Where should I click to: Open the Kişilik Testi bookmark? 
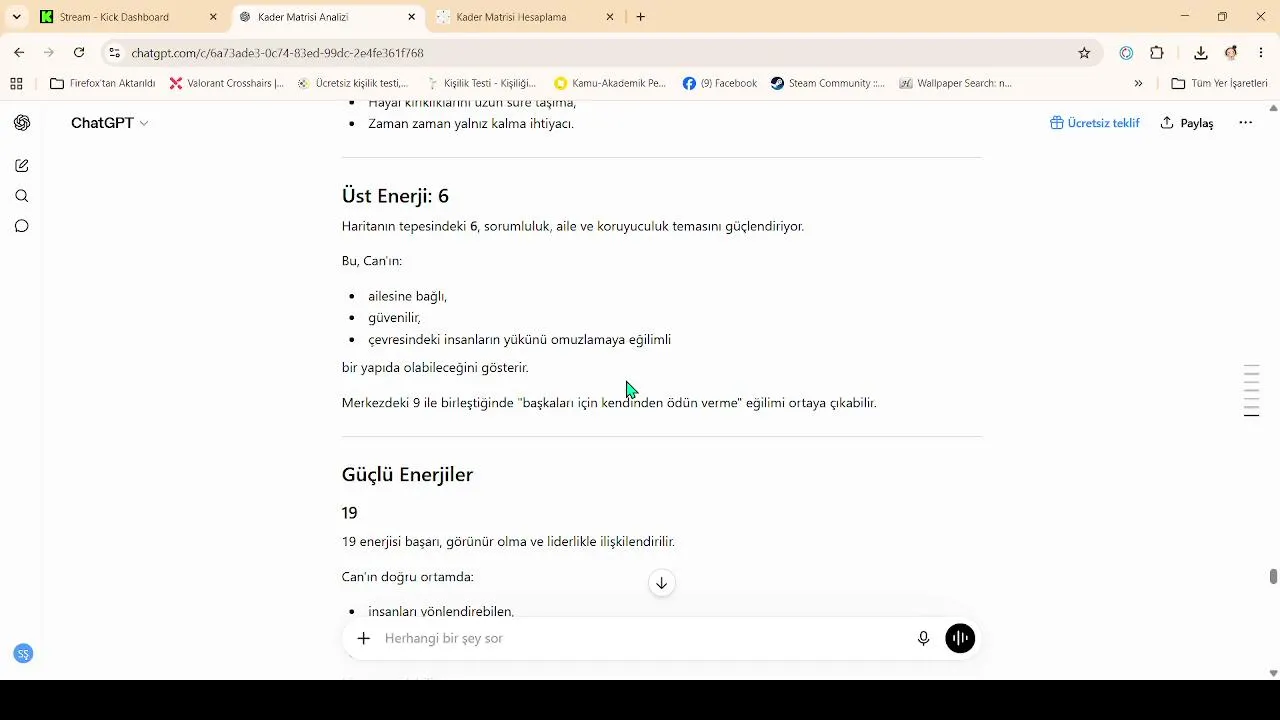(481, 83)
